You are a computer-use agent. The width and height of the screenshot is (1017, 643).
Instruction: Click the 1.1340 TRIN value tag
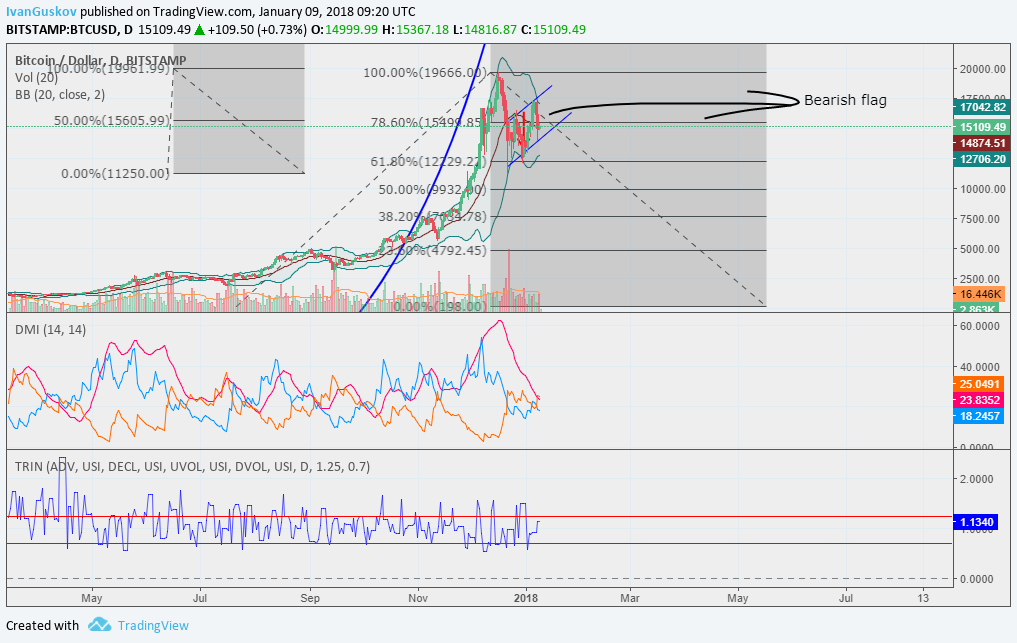[975, 522]
